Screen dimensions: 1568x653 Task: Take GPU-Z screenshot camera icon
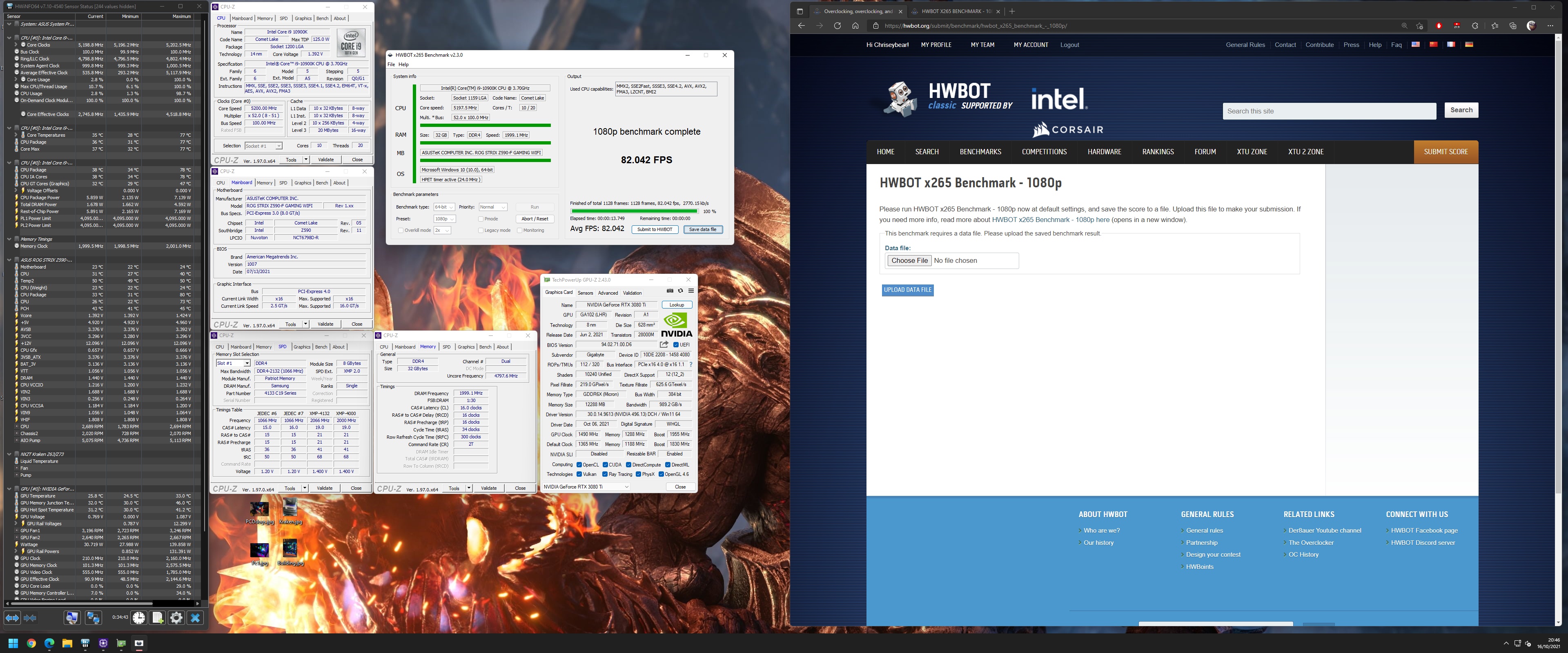670,291
